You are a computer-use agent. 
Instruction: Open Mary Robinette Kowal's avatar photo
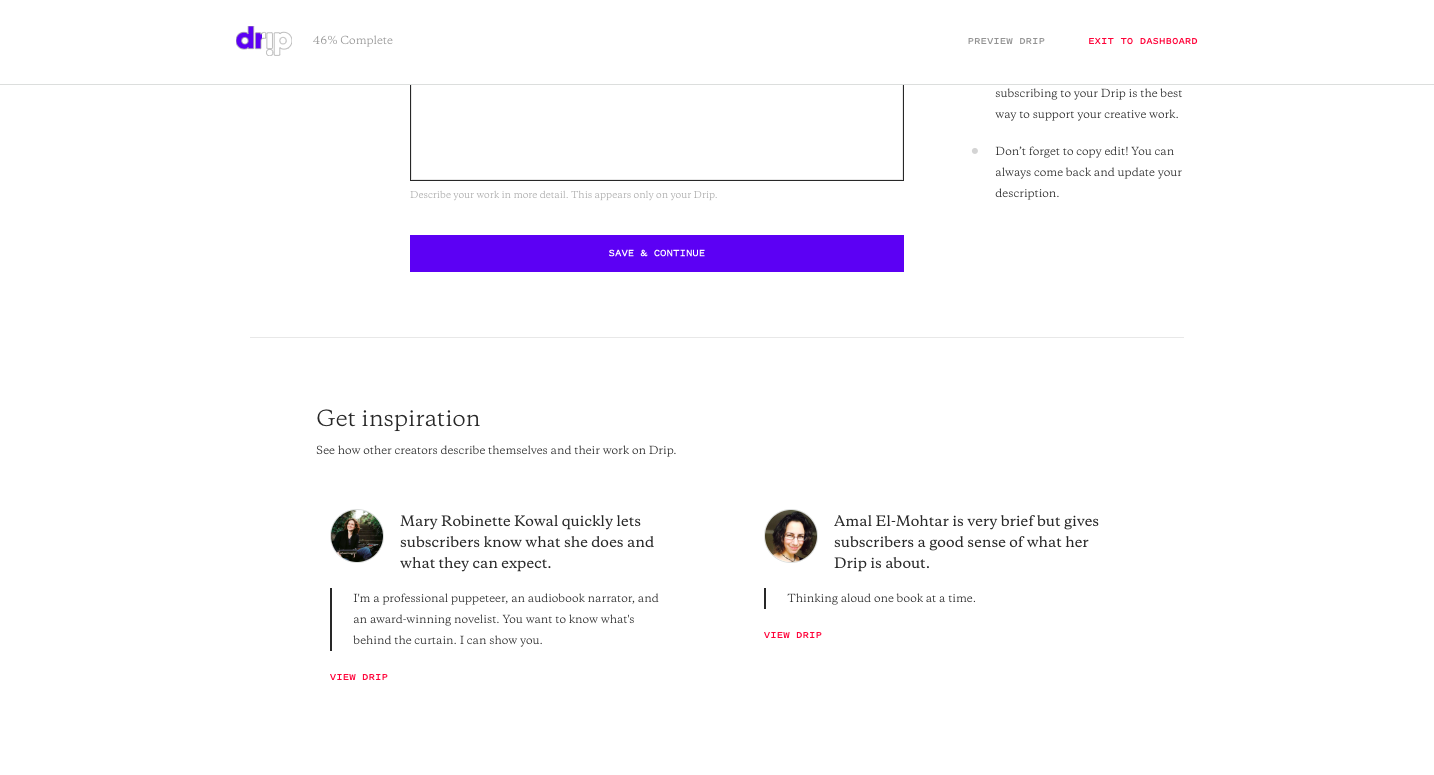[x=357, y=536]
